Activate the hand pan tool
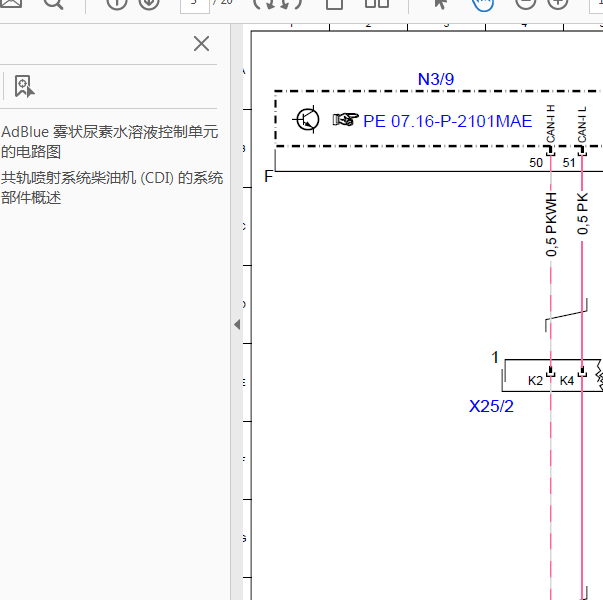Screen dimensions: 603x600 pyautogui.click(x=483, y=4)
